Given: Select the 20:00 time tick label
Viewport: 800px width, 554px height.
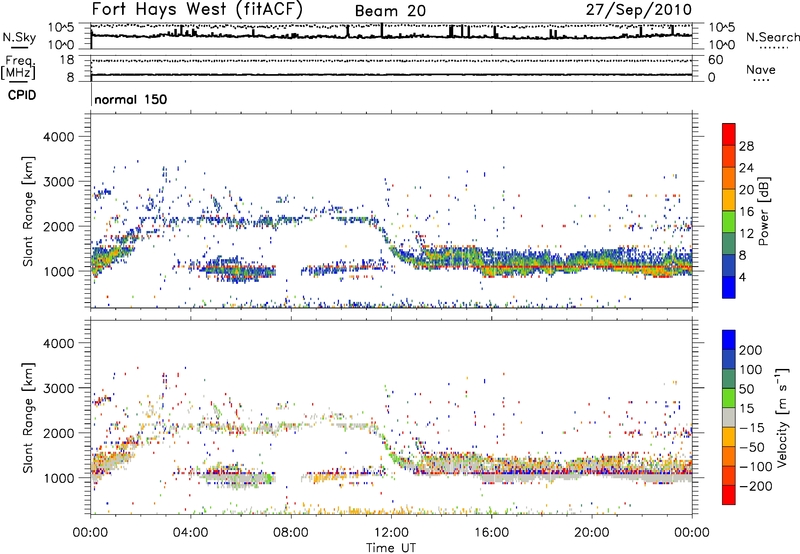Looking at the screenshot, I should tap(591, 533).
